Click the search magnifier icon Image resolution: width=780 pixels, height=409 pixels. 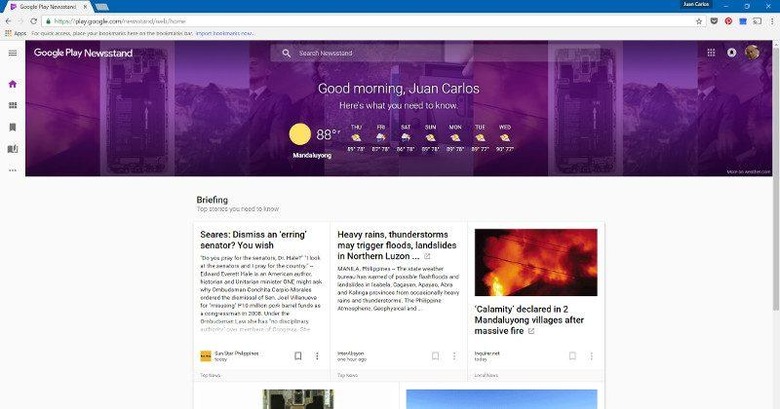[x=286, y=53]
